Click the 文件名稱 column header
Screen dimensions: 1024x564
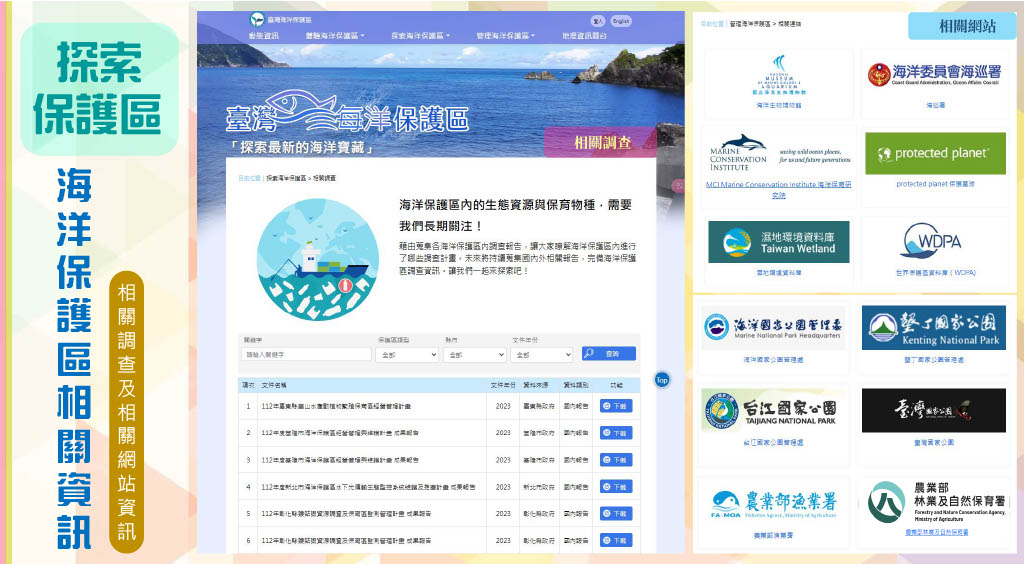click(x=274, y=385)
